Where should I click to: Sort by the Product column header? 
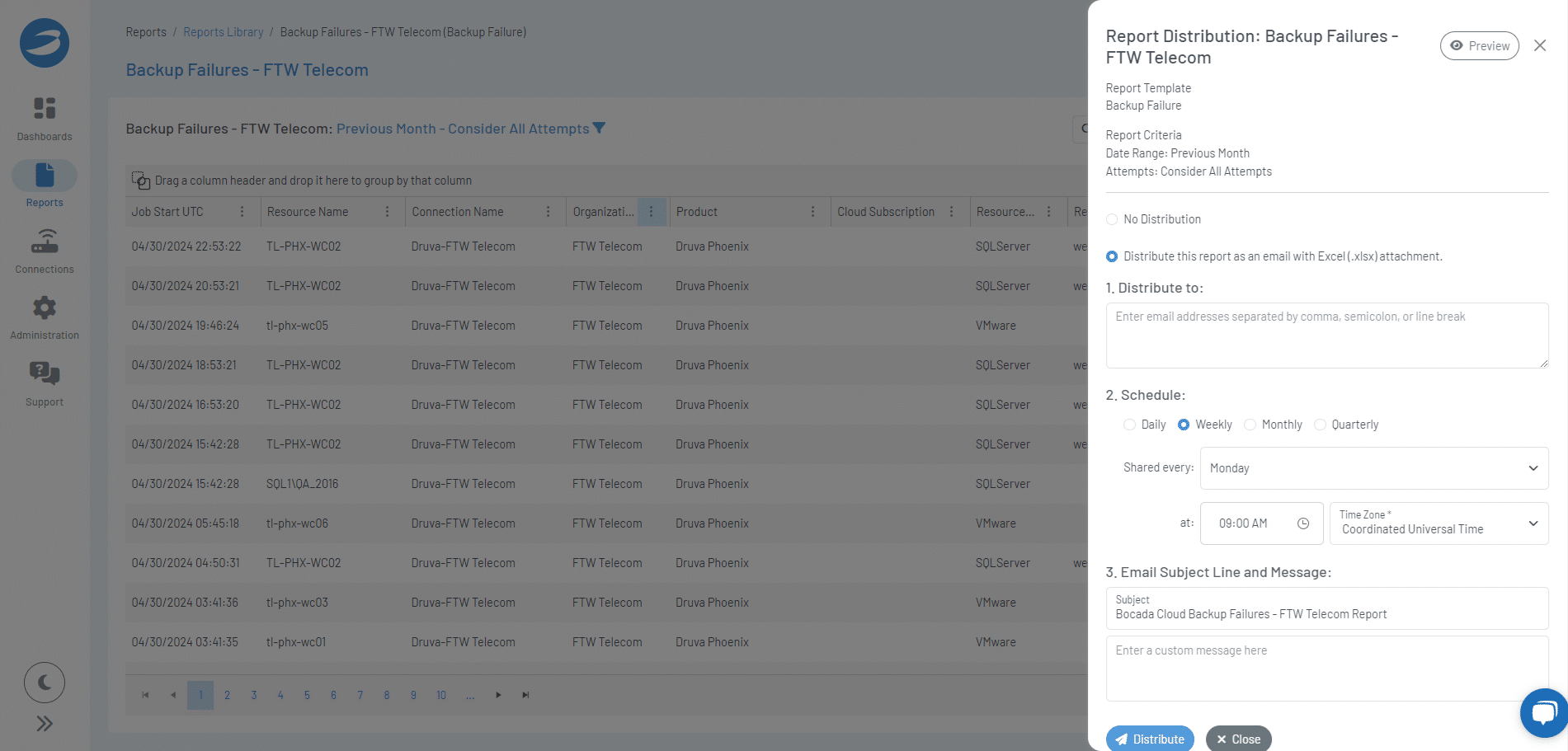click(697, 212)
